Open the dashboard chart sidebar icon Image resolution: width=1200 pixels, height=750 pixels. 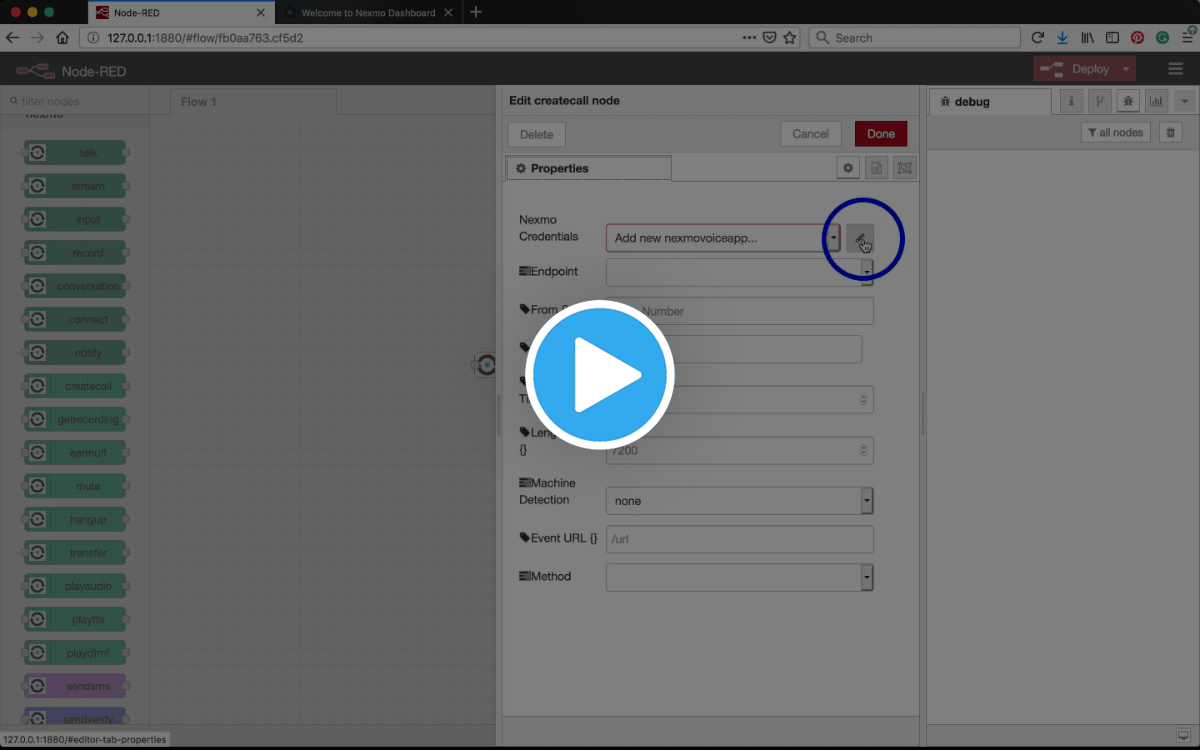click(1157, 101)
